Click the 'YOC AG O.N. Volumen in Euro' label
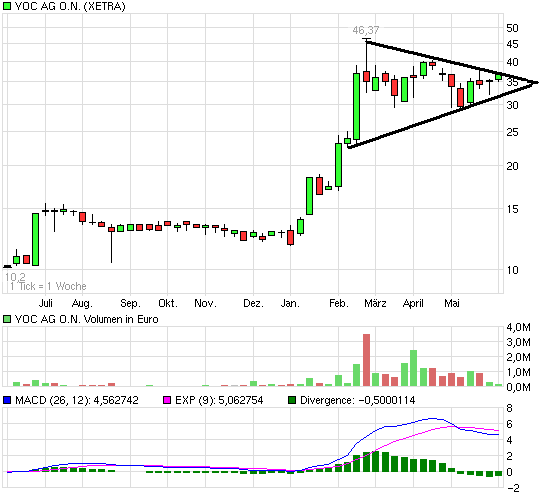 pos(87,319)
